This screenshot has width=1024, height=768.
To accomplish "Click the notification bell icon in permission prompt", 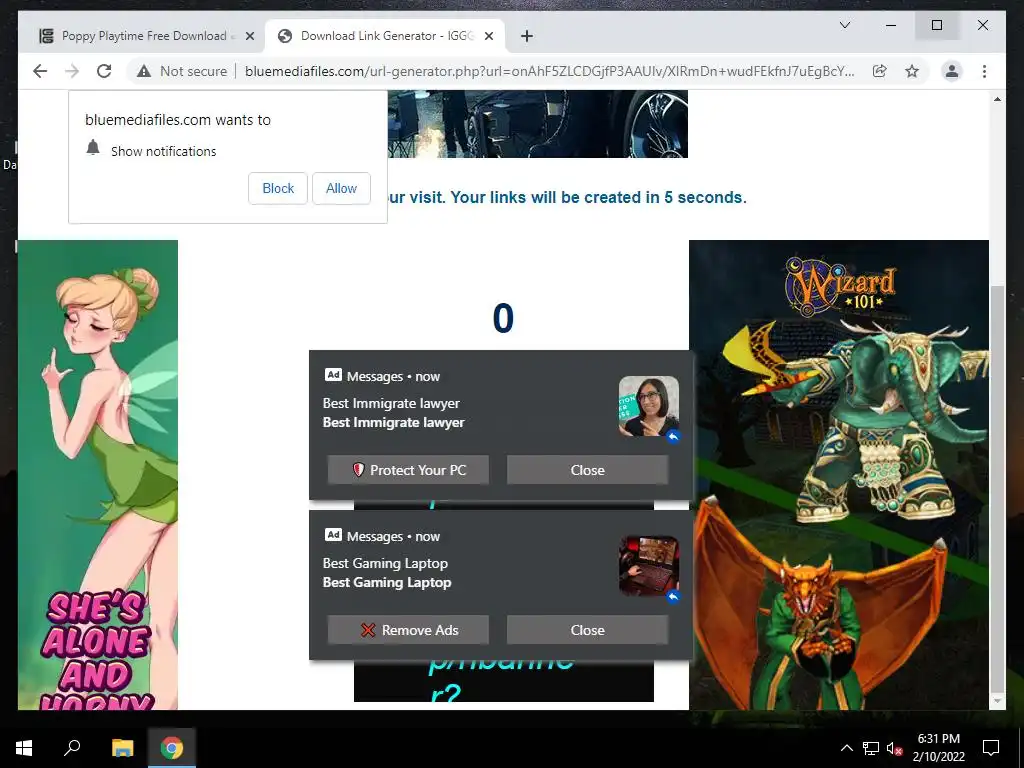I will click(93, 148).
